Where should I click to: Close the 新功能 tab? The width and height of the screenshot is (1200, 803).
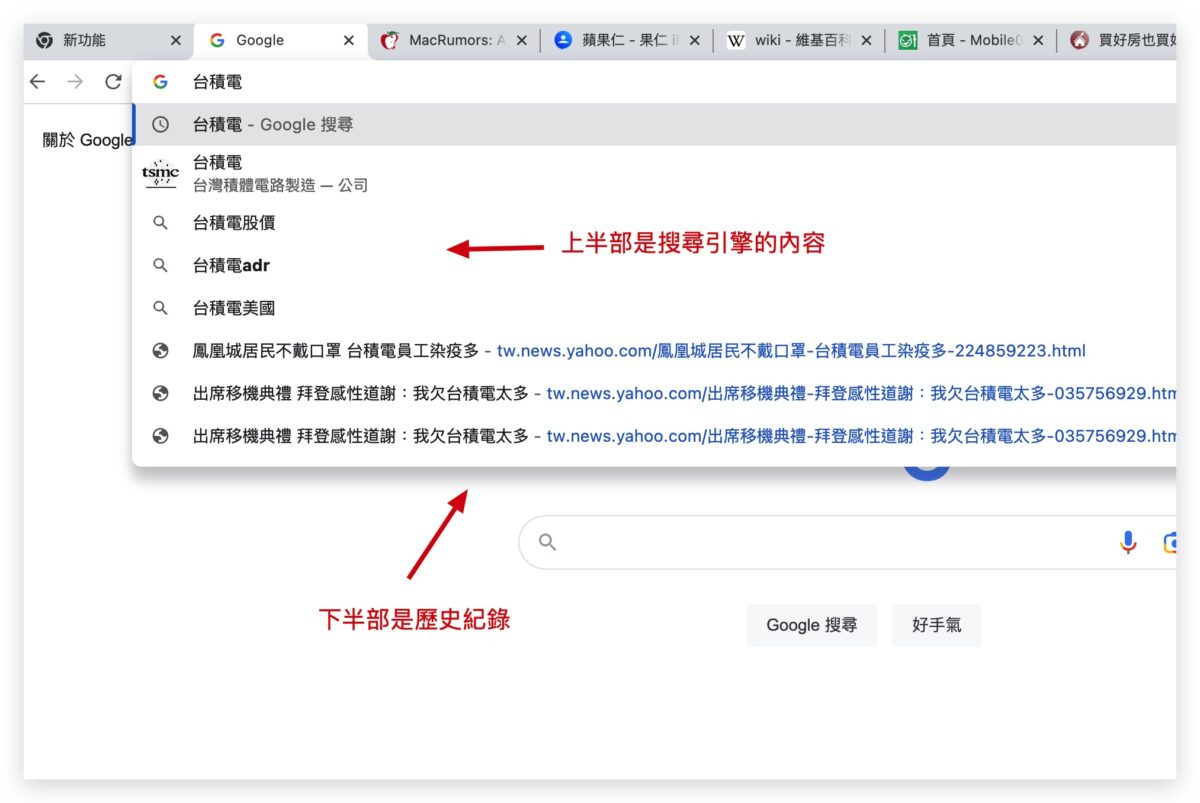point(176,41)
